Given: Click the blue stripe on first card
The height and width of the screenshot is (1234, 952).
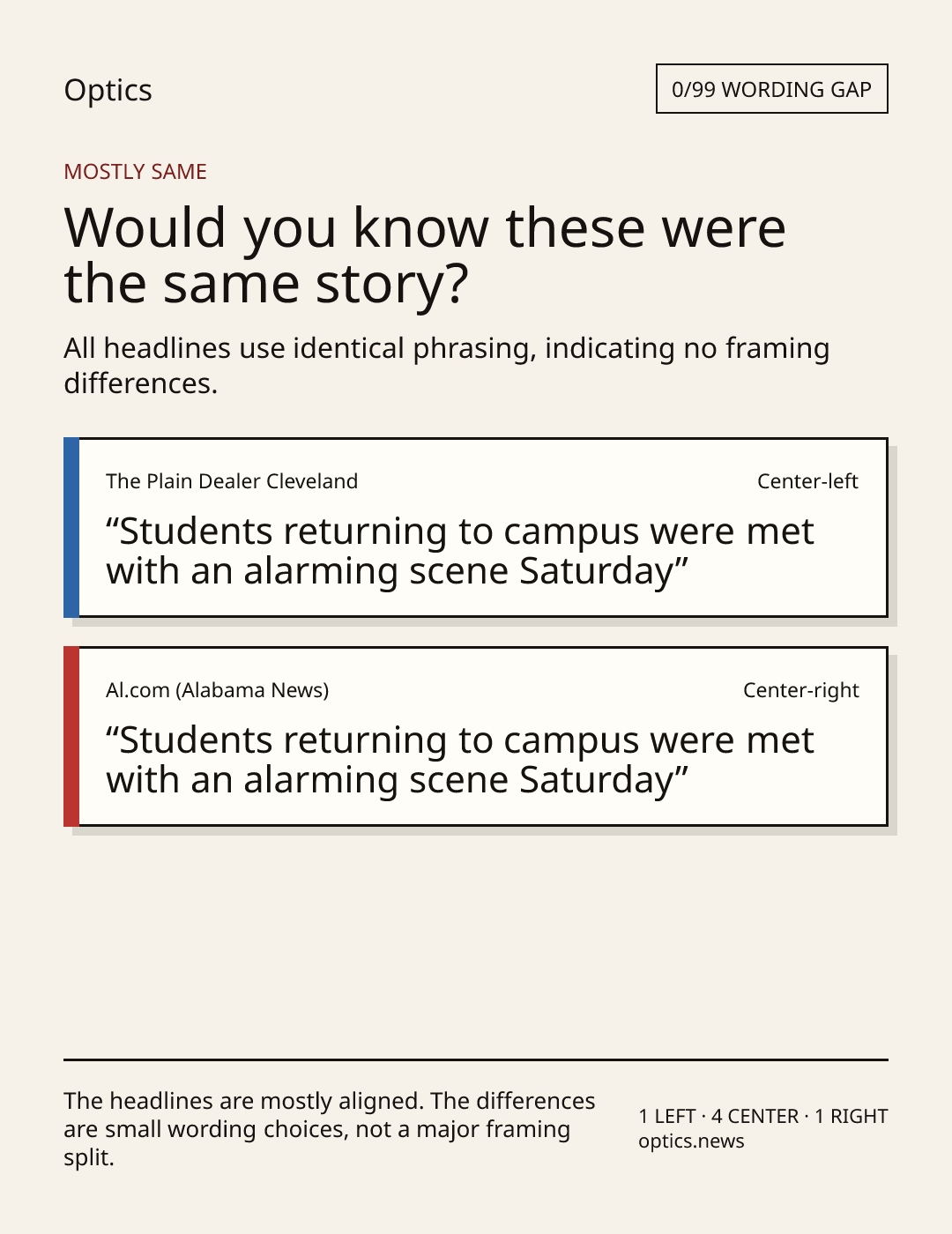Looking at the screenshot, I should click(71, 527).
